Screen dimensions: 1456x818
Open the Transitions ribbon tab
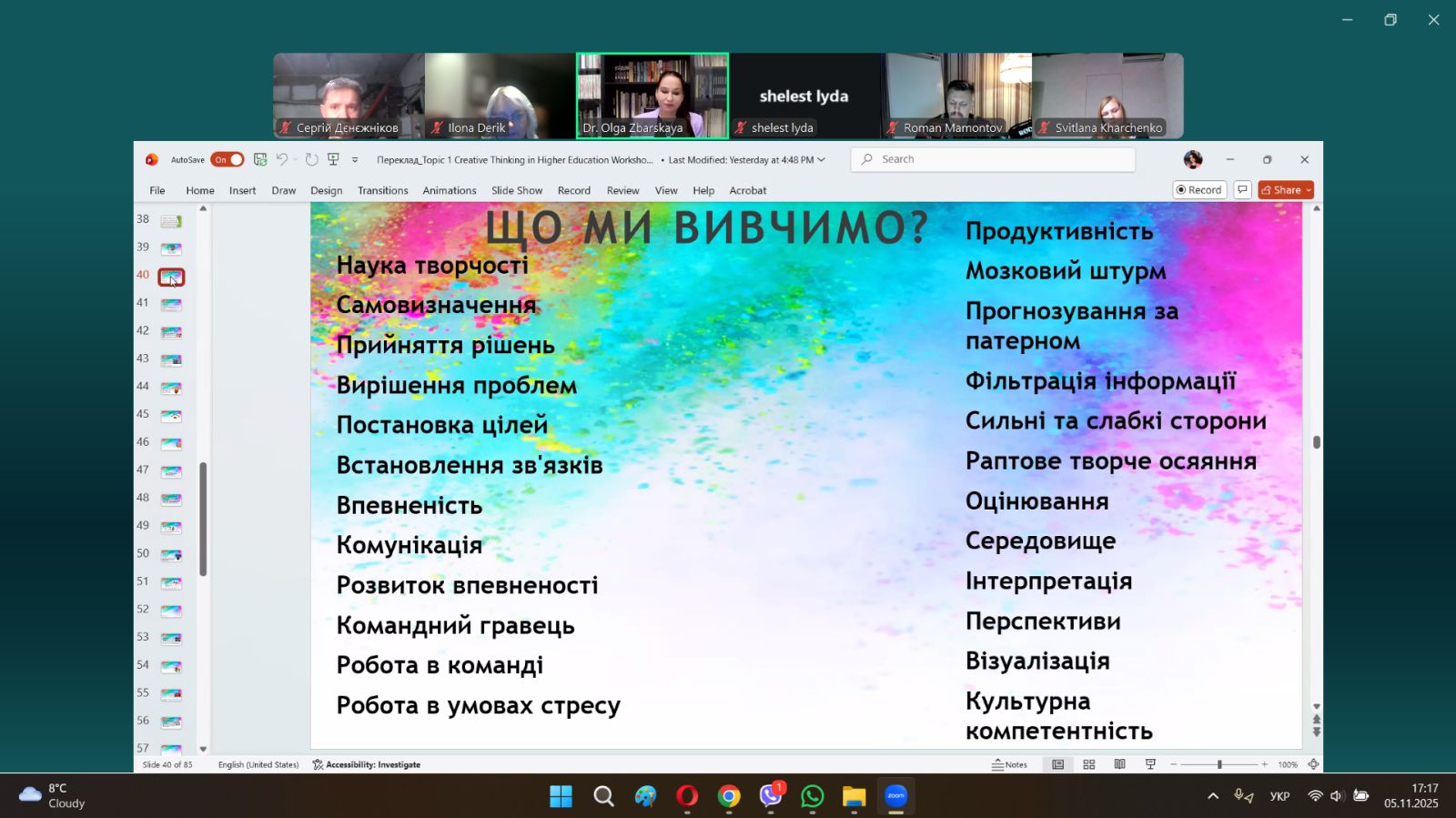(x=382, y=191)
